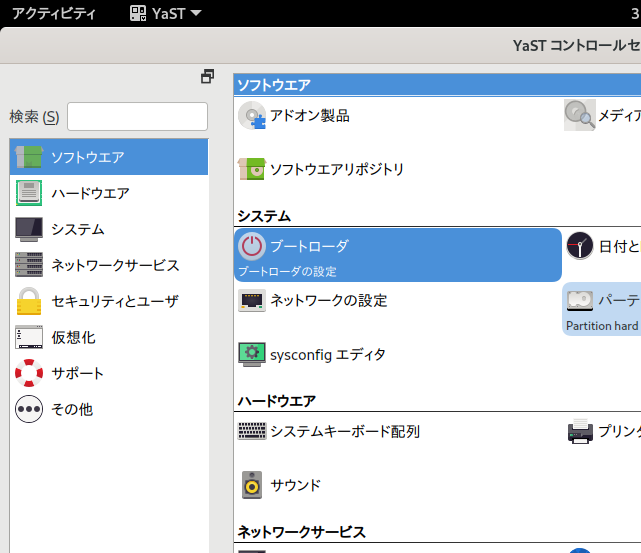The image size is (641, 553).
Task: Detach the sidebar panel with float icon
Action: 207,76
